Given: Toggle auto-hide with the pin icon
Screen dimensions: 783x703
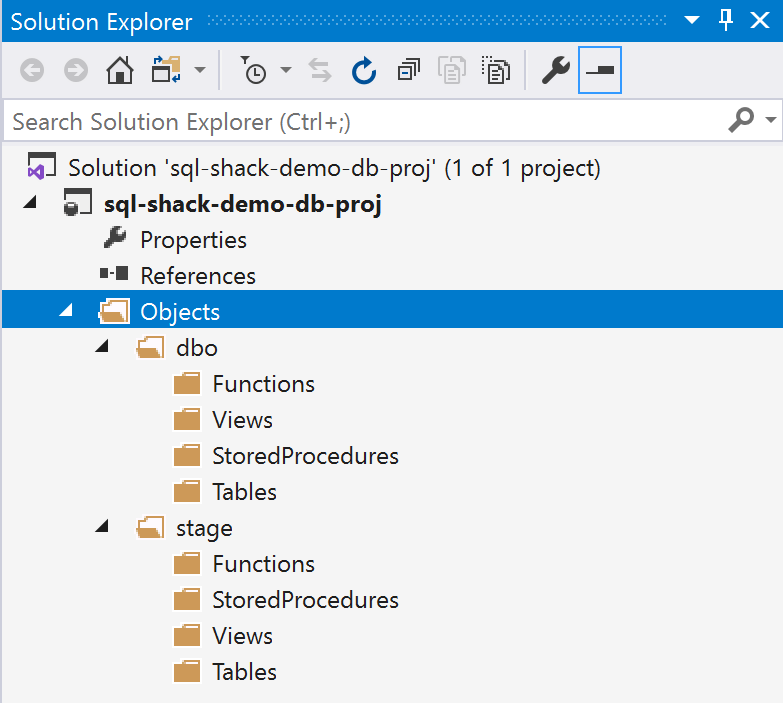Looking at the screenshot, I should [x=727, y=20].
